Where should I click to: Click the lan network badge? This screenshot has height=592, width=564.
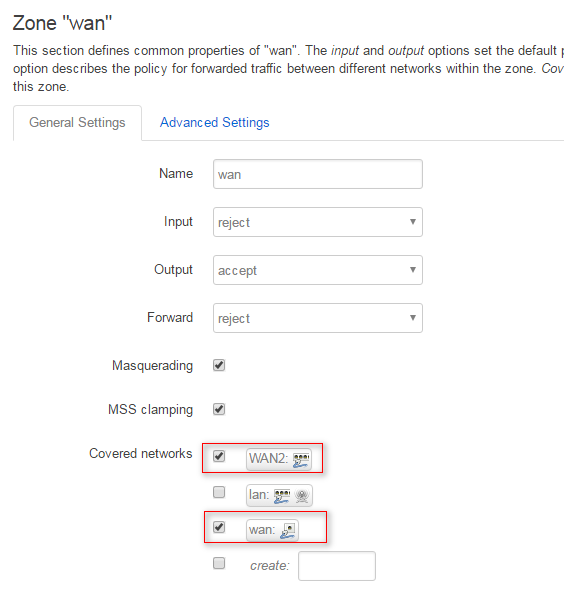279,495
